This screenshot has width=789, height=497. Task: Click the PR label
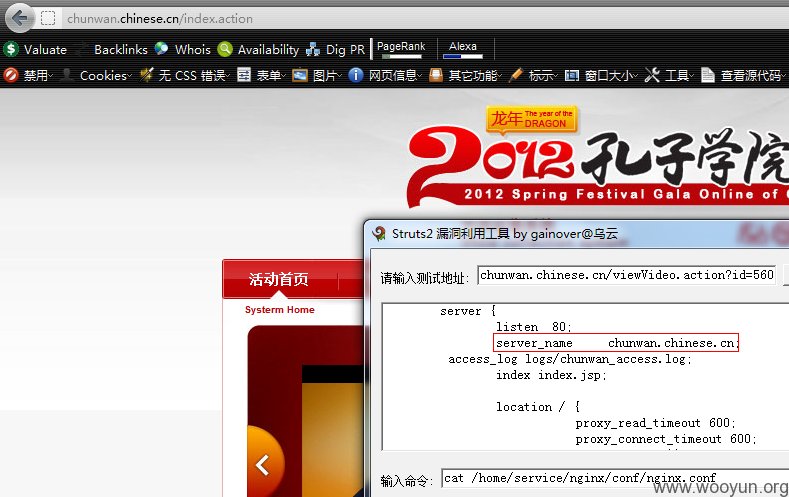pos(357,49)
